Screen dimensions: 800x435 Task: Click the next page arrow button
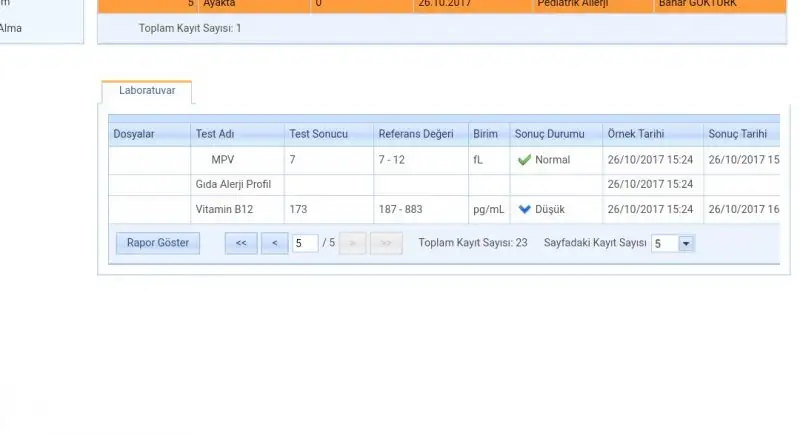(352, 243)
